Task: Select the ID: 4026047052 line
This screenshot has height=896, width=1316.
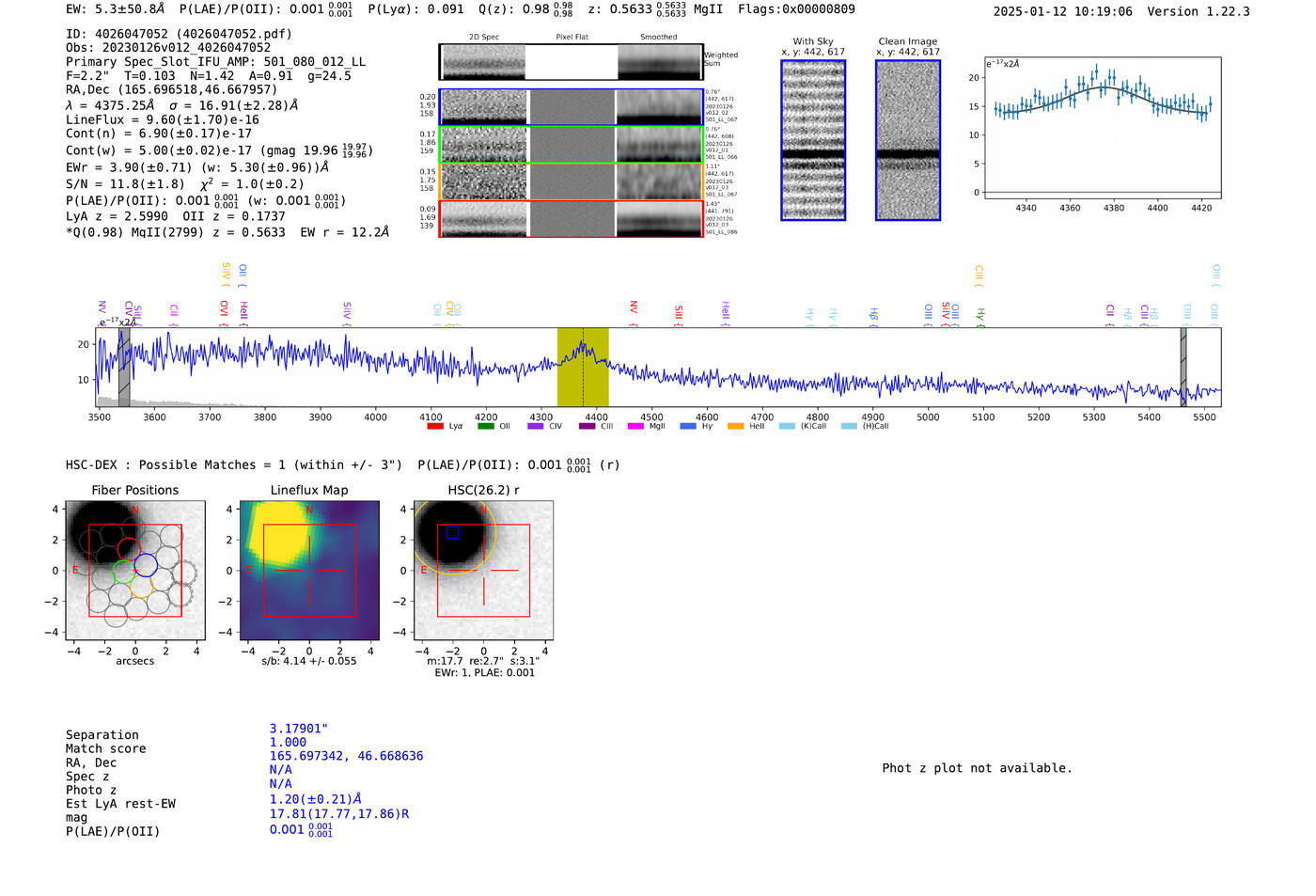Action: click(179, 34)
